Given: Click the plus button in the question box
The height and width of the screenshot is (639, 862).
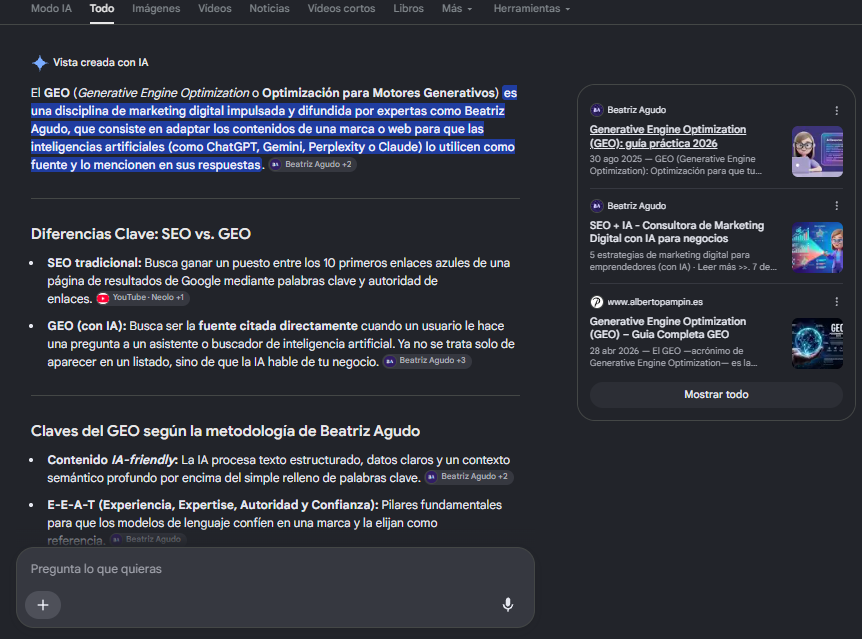Looking at the screenshot, I should pyautogui.click(x=43, y=605).
